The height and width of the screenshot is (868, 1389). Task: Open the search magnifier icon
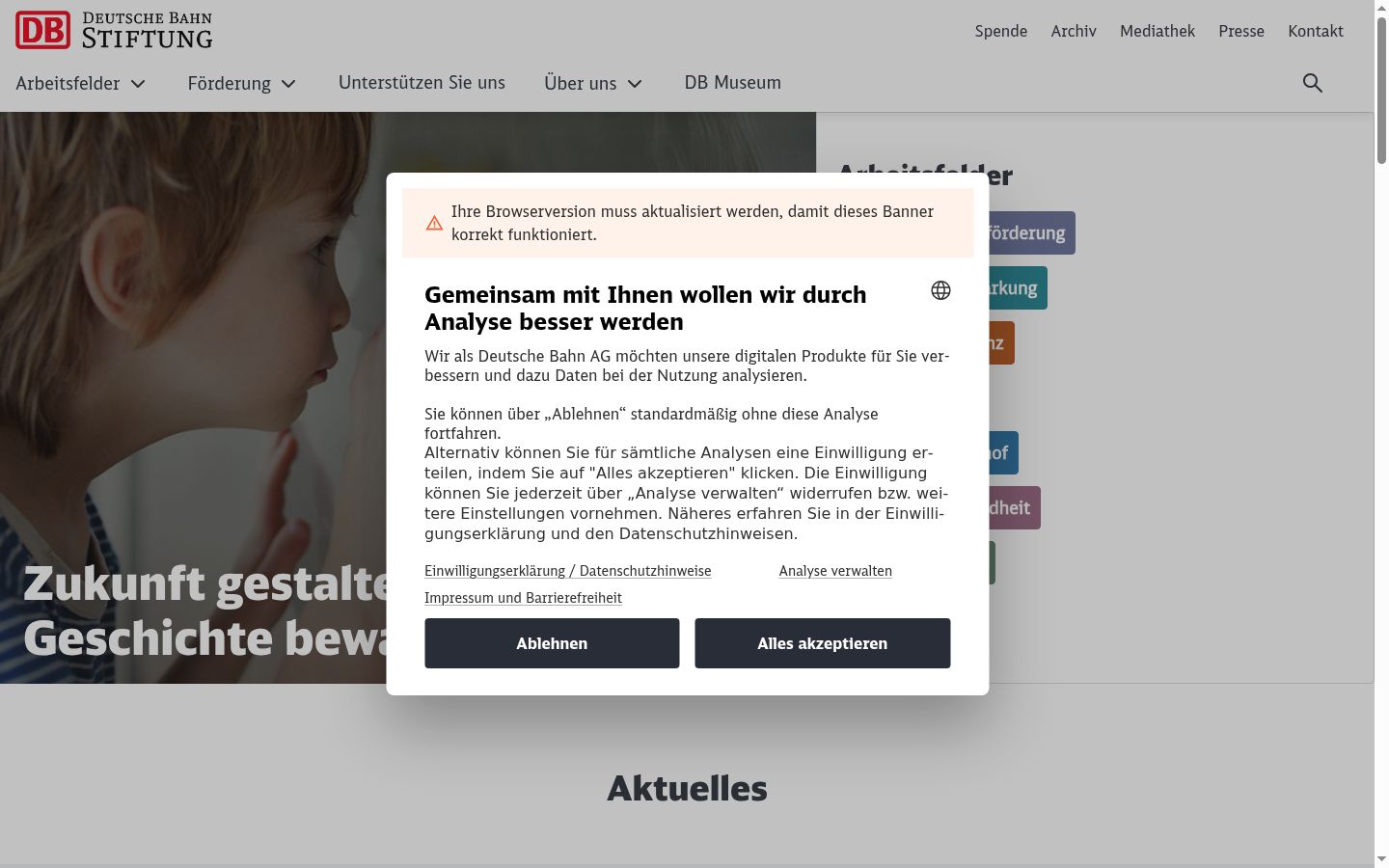click(1313, 83)
